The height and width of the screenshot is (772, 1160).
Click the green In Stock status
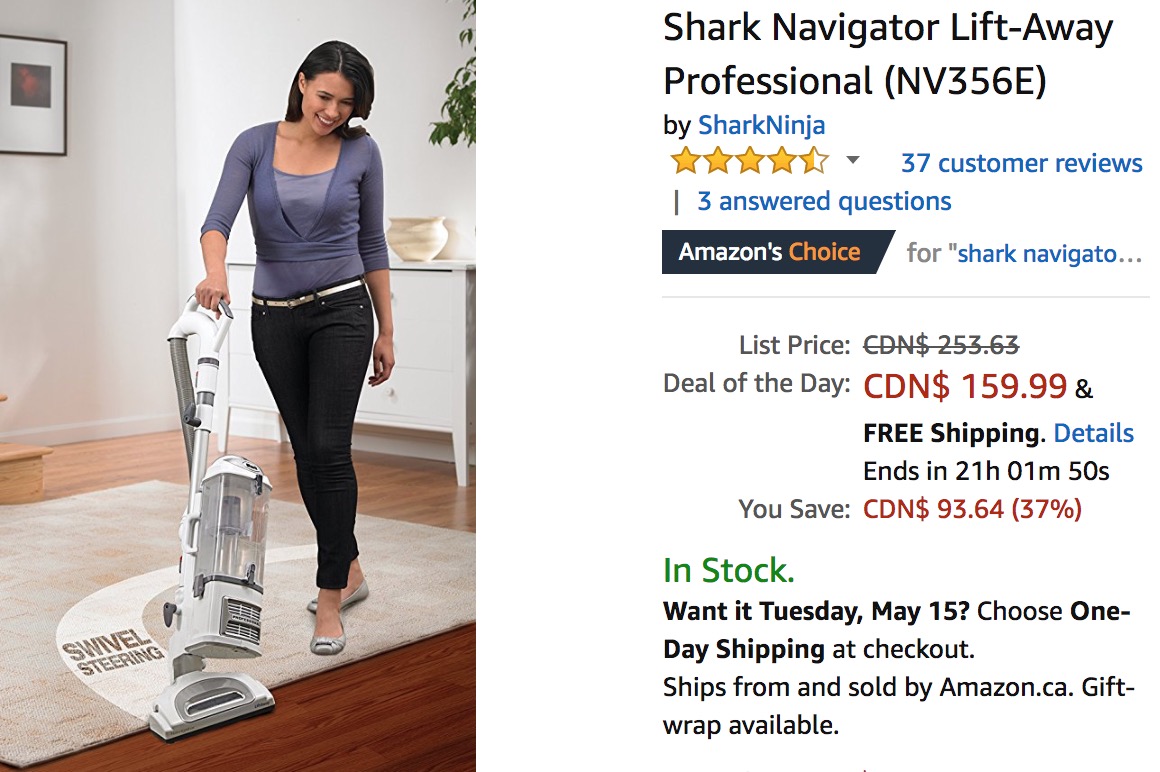pos(728,571)
